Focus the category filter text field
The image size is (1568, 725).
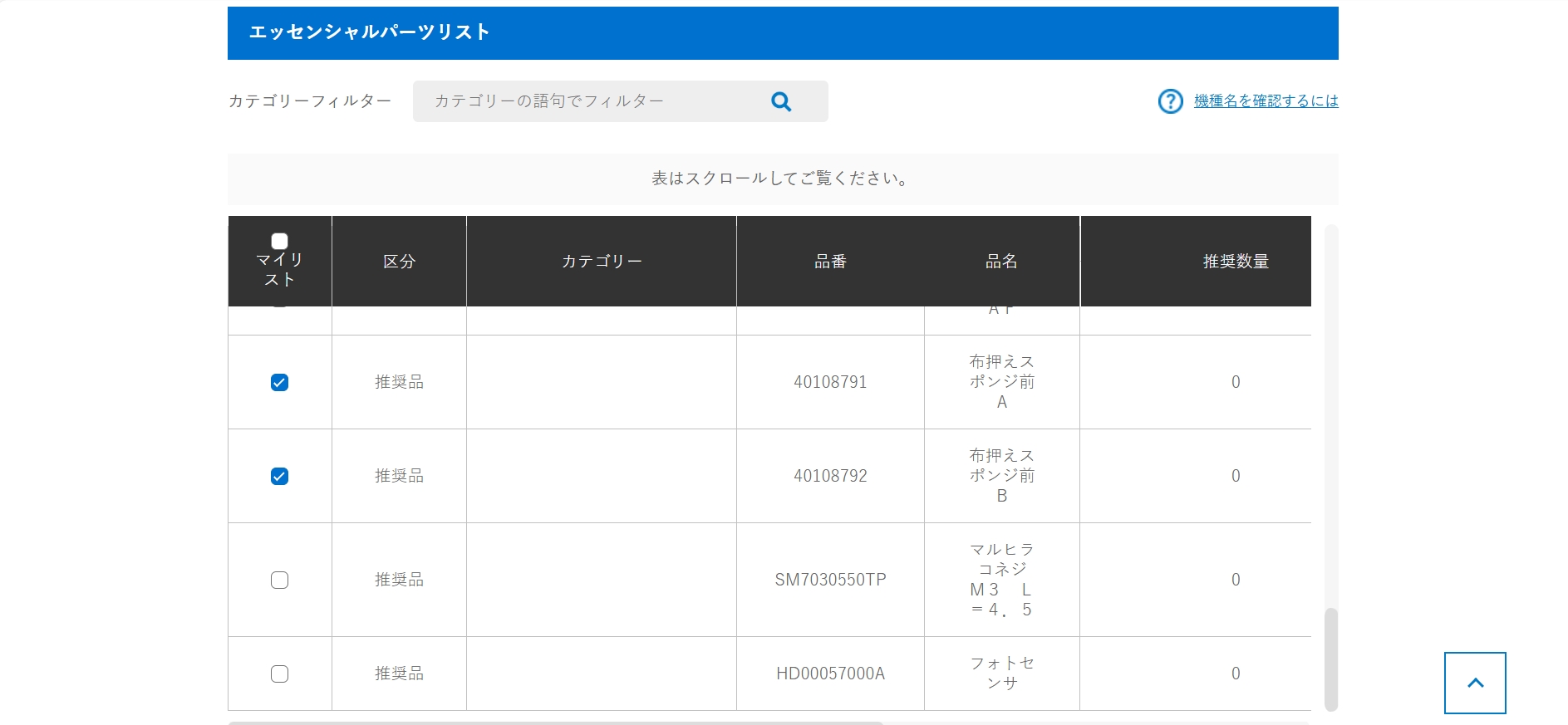(x=590, y=101)
